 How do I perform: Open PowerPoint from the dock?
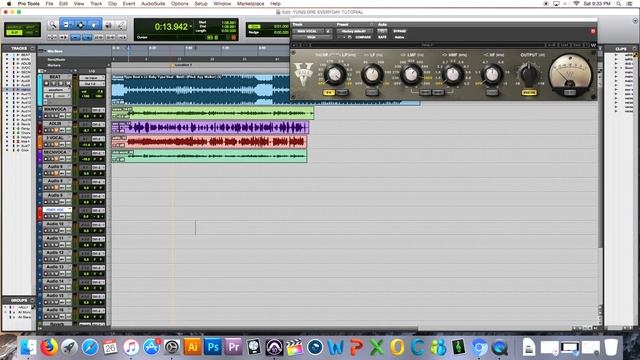pyautogui.click(x=356, y=347)
